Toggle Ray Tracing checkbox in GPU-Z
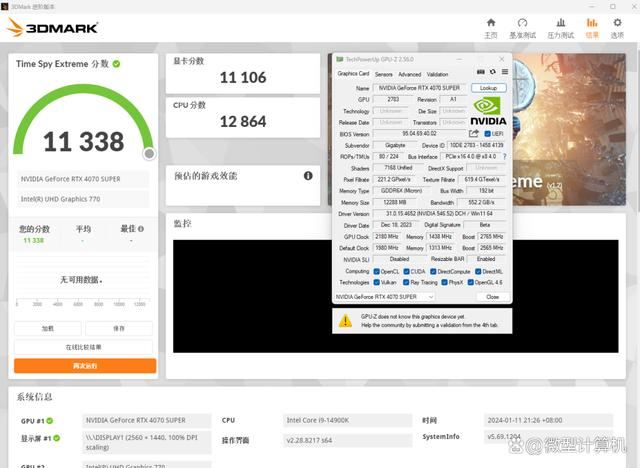 pos(406,282)
